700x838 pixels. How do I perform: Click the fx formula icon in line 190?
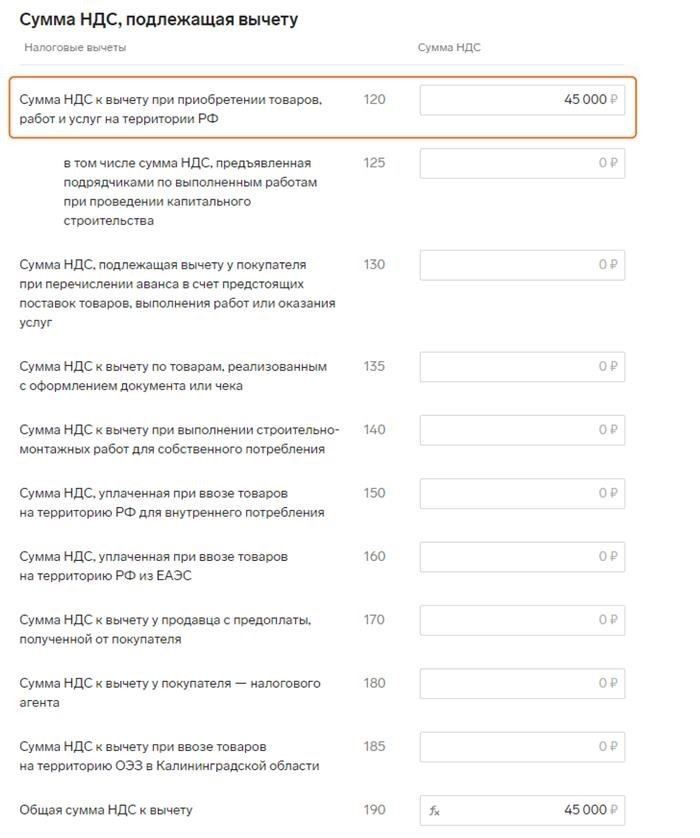[x=434, y=810]
